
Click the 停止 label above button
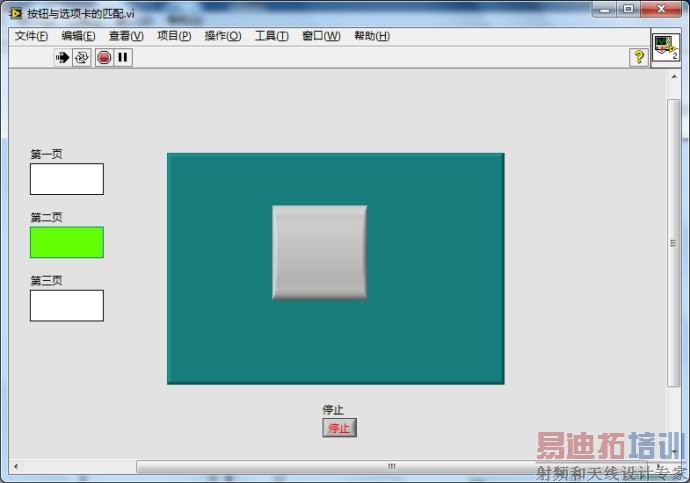(x=333, y=410)
